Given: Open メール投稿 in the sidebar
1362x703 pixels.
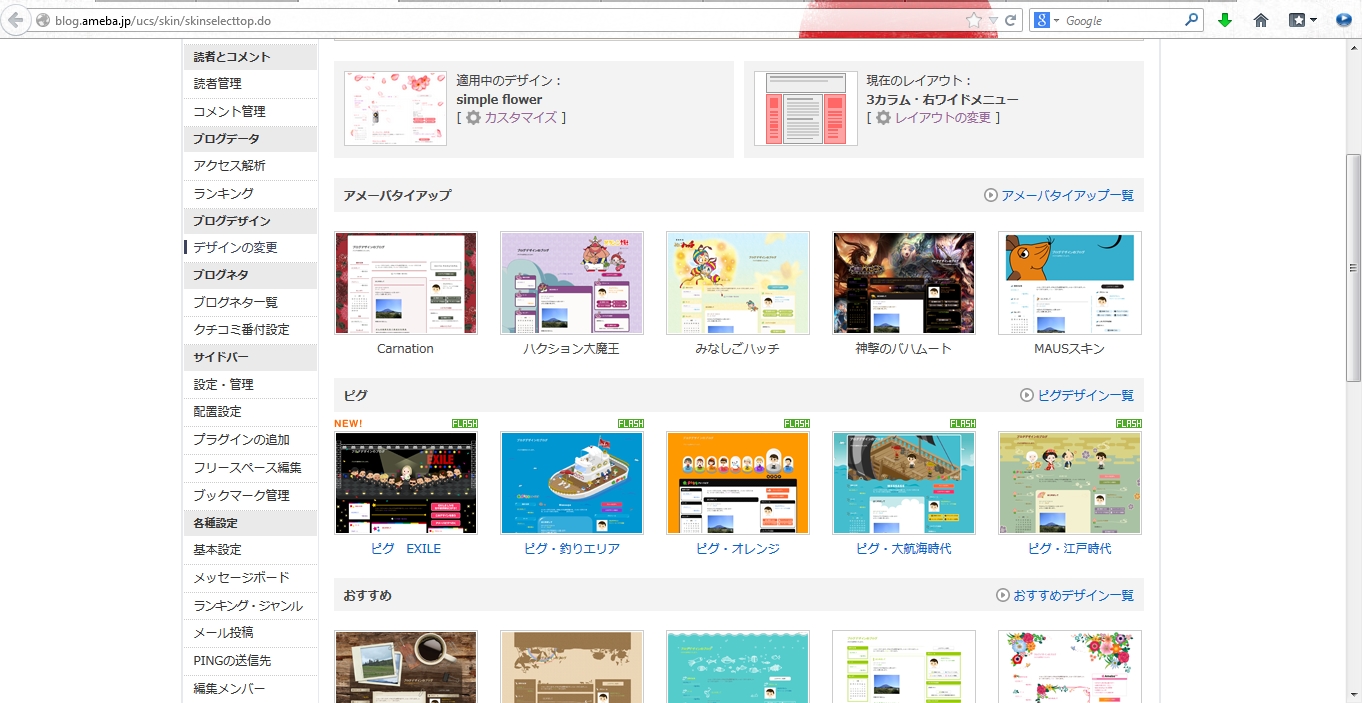Looking at the screenshot, I should click(223, 632).
